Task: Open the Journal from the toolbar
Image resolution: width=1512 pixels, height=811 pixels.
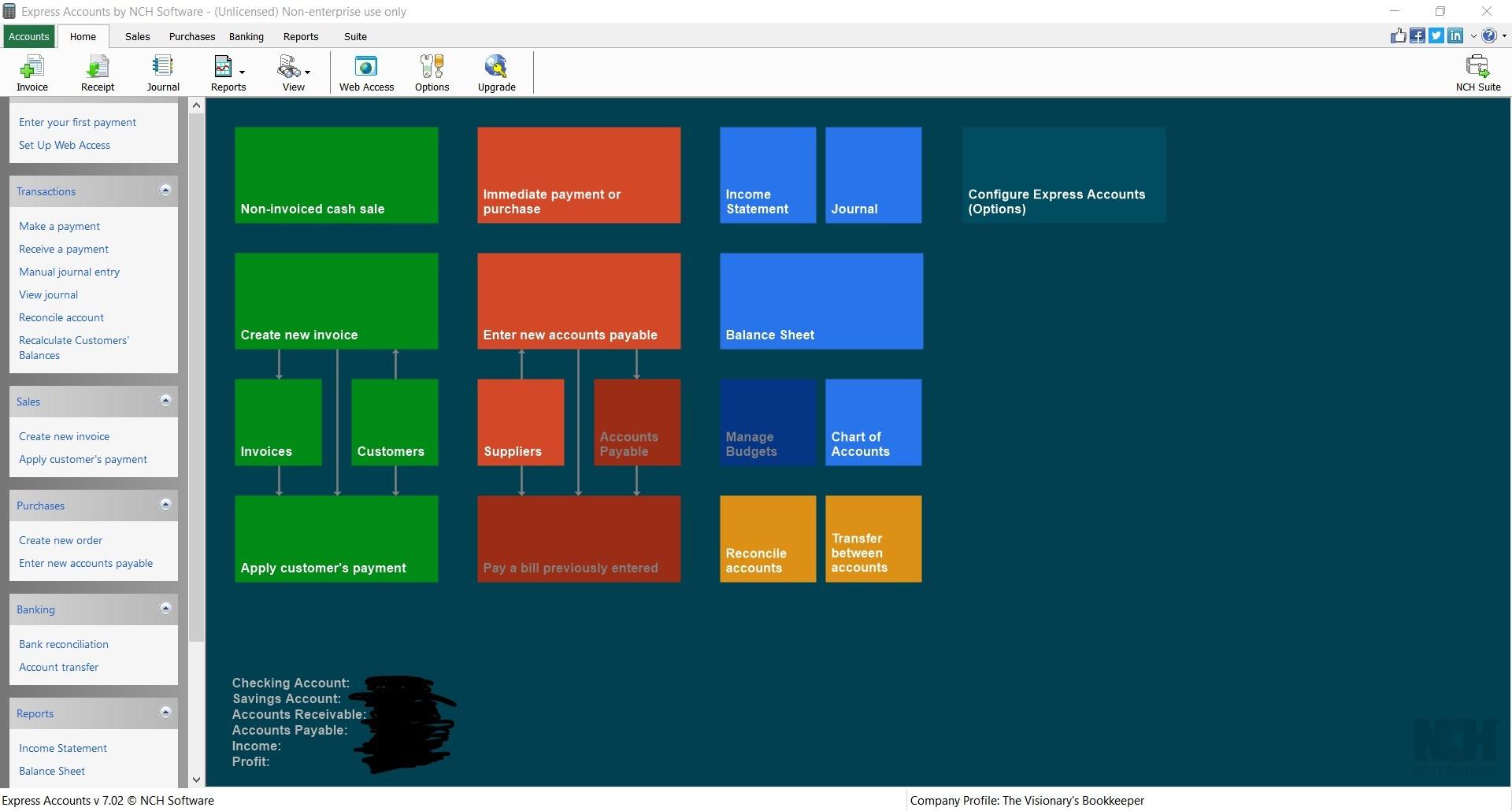Action: (x=162, y=72)
